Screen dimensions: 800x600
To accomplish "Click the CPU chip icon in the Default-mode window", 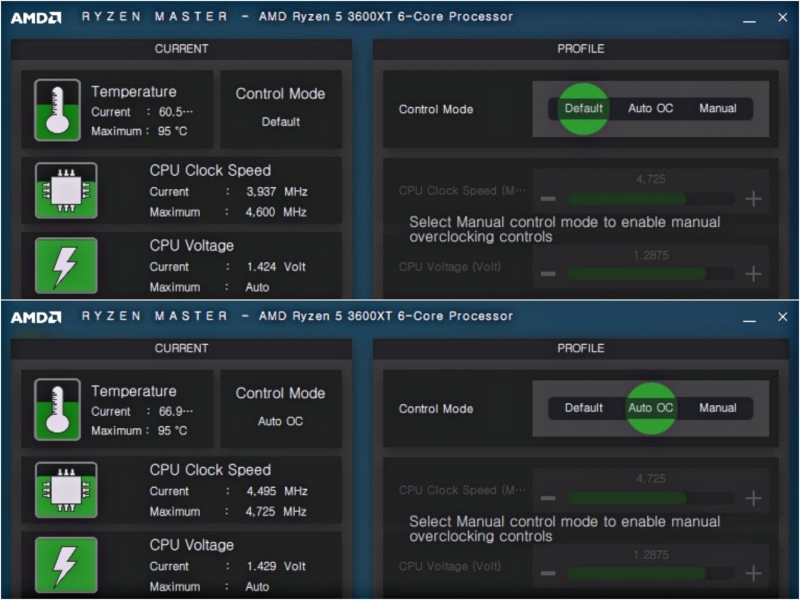I will click(x=66, y=190).
